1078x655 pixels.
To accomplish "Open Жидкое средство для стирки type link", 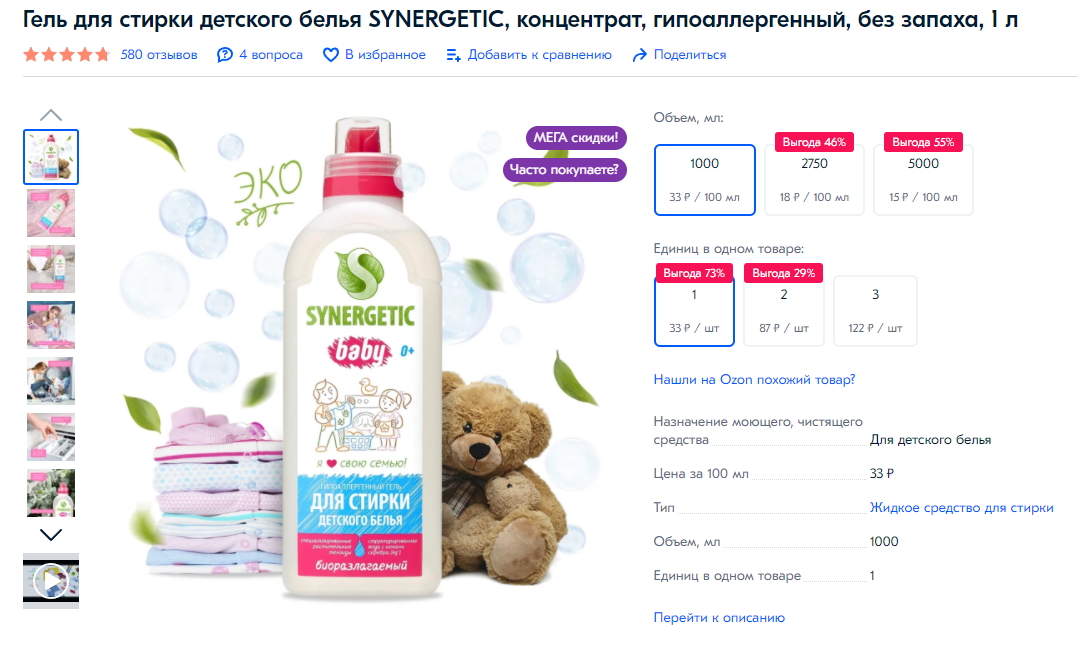I will (x=961, y=507).
